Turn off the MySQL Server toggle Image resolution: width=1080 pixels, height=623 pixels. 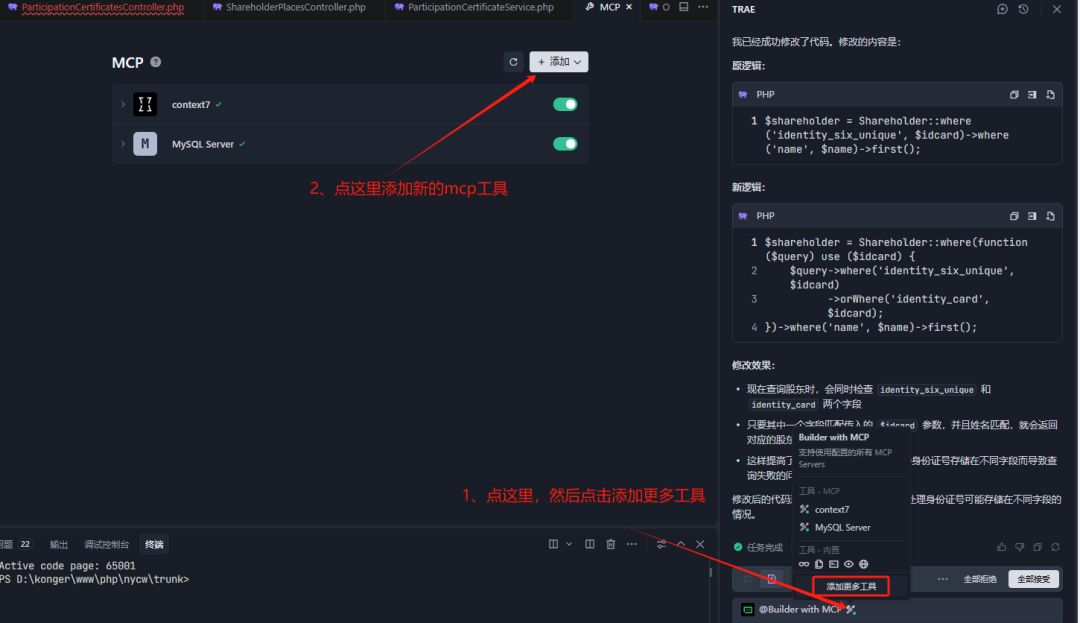565,144
